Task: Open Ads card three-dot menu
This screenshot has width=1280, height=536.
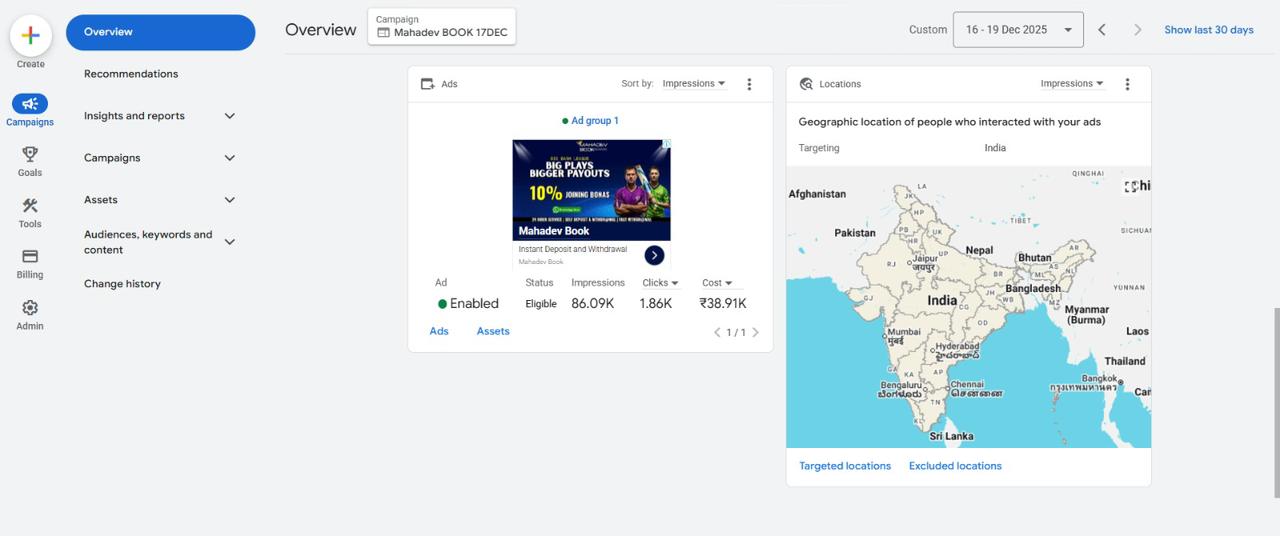Action: pos(749,84)
